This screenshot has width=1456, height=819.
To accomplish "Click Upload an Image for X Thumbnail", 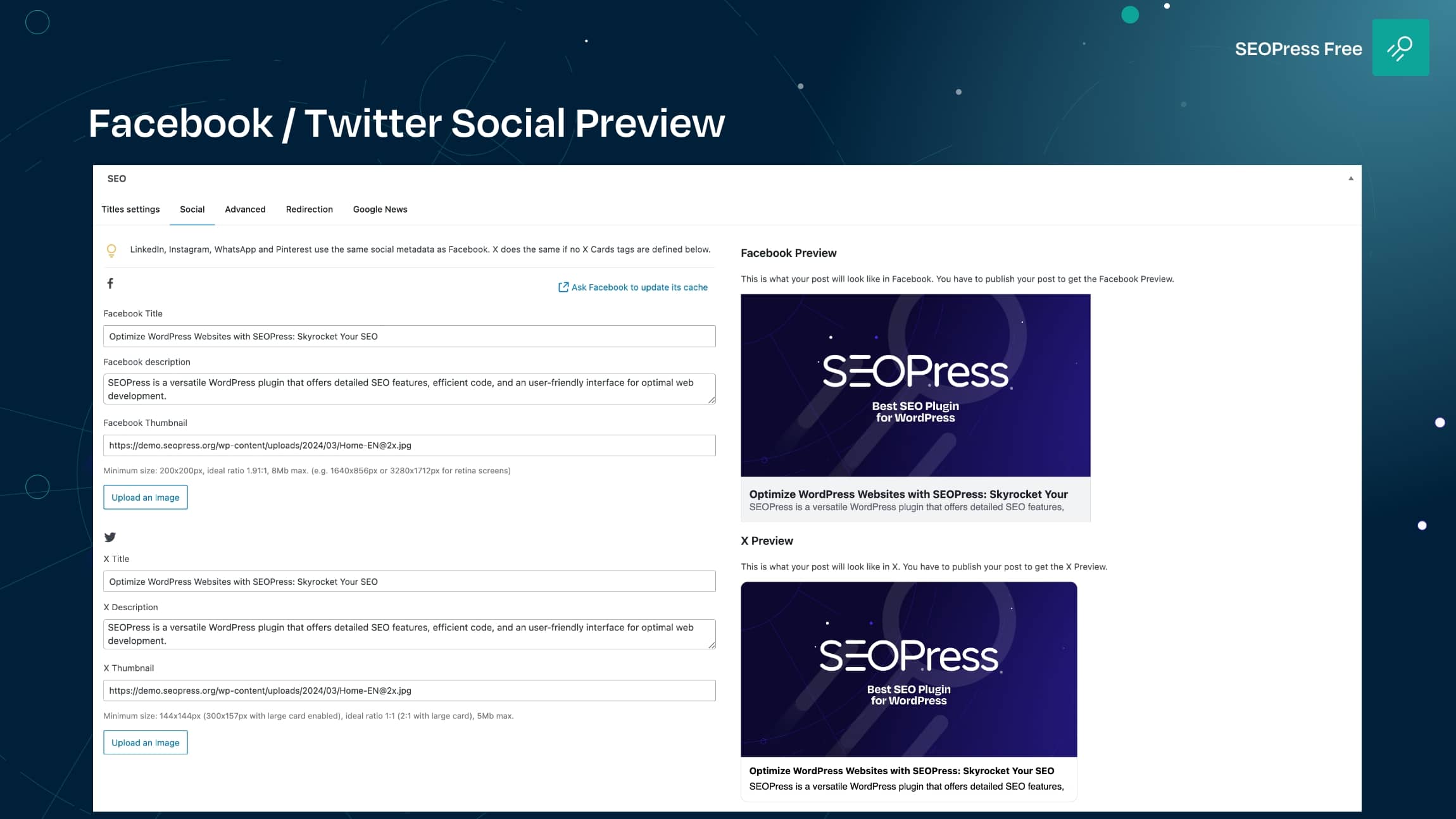I will [145, 742].
